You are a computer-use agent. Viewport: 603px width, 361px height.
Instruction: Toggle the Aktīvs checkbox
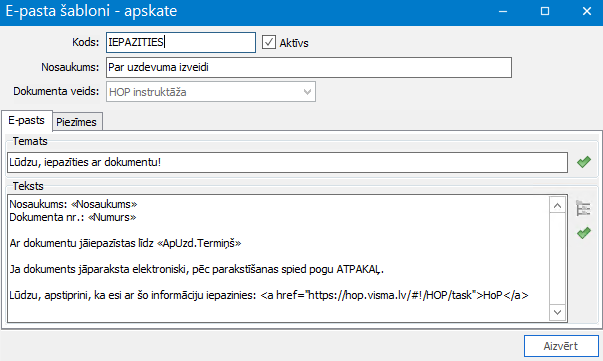269,42
